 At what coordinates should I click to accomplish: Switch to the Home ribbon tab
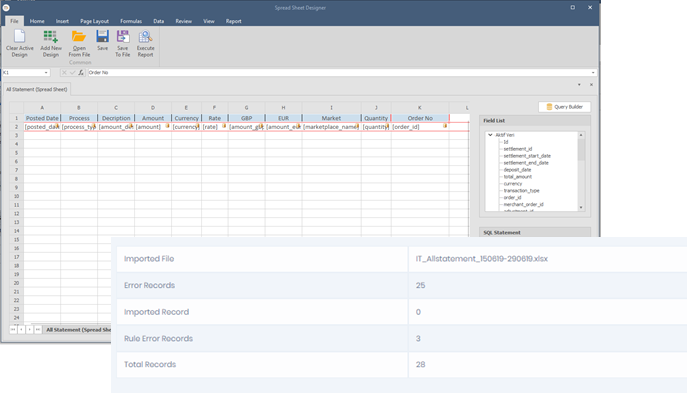click(x=37, y=21)
